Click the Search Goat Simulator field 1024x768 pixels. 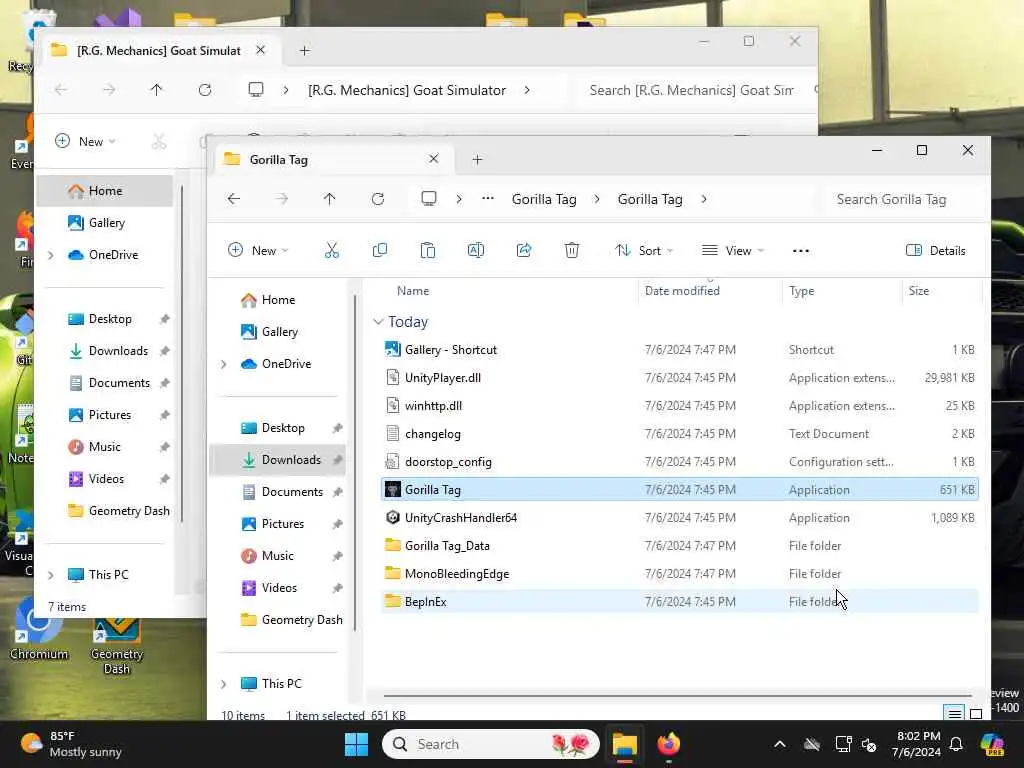[x=697, y=90]
